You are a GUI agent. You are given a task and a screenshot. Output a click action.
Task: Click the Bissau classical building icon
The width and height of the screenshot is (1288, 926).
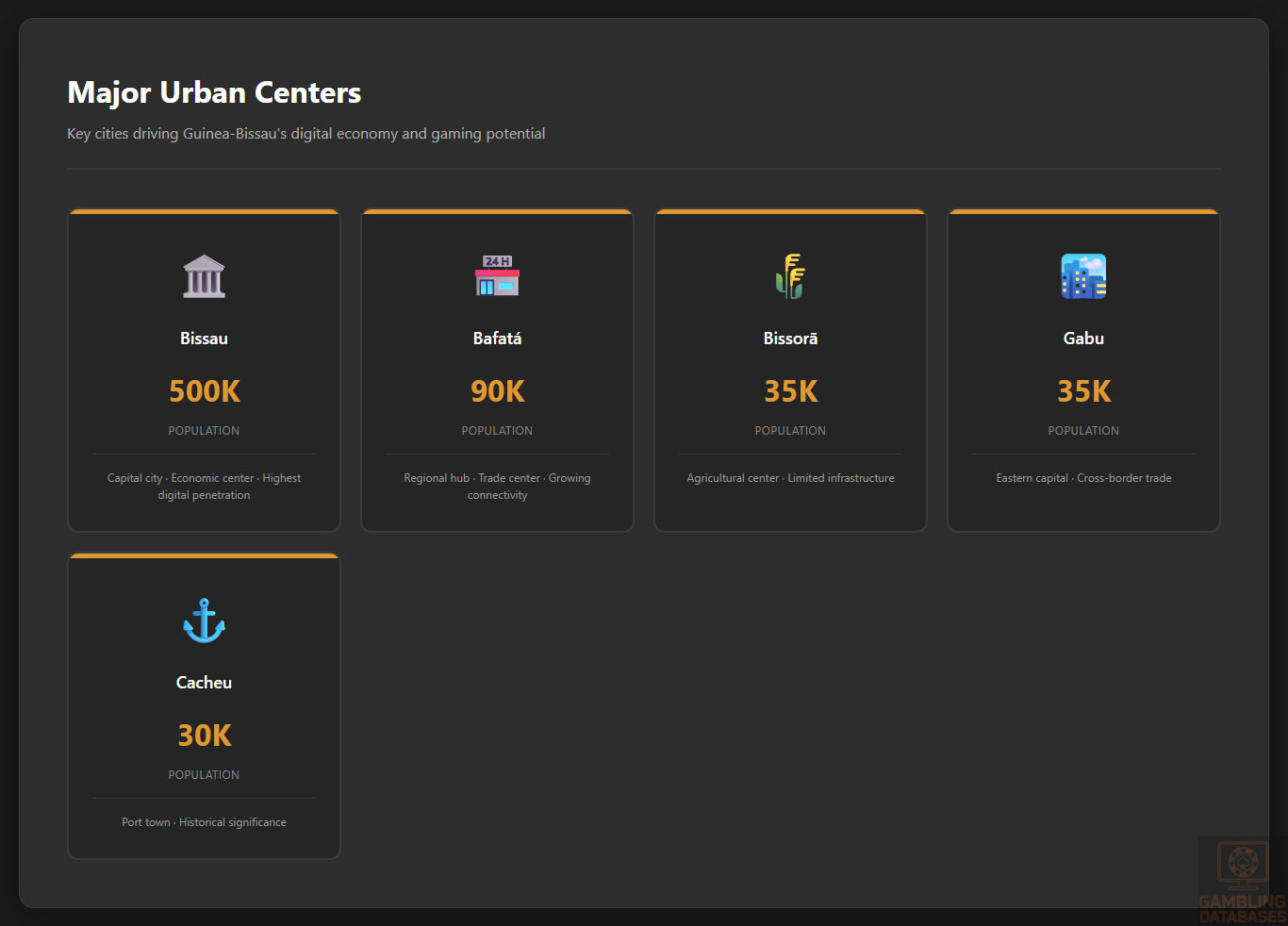tap(204, 276)
